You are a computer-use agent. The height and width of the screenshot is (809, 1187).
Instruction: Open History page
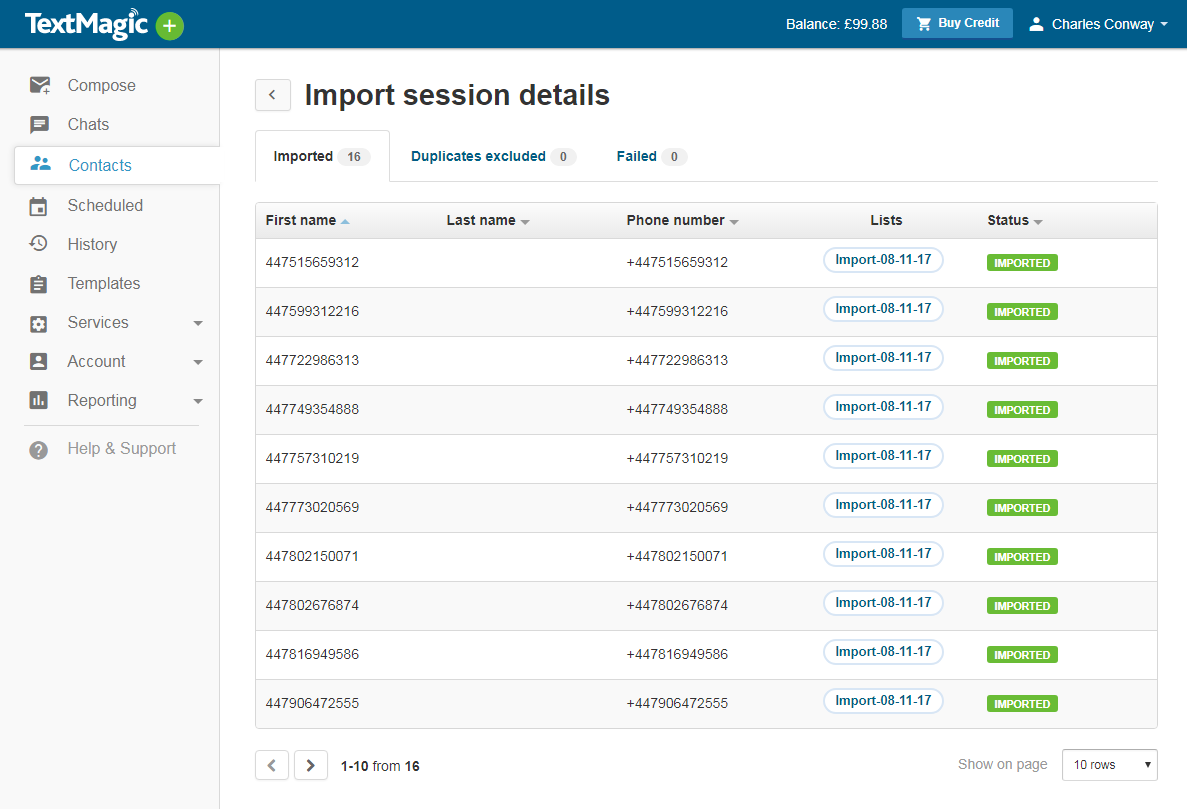tap(92, 244)
